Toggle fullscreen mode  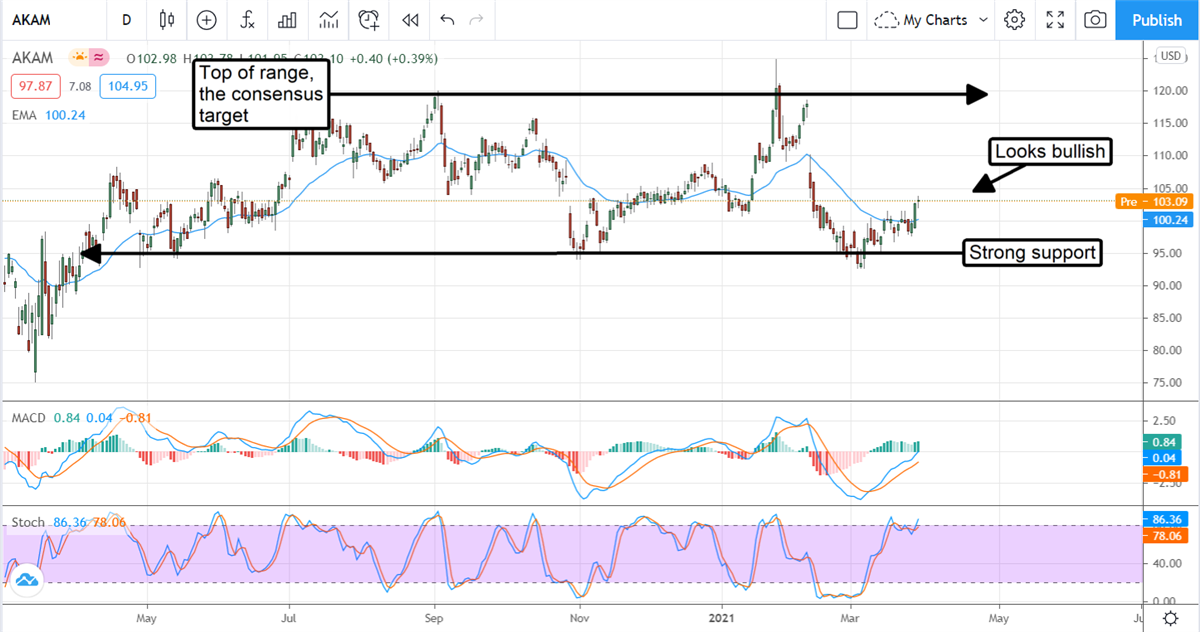tap(1055, 20)
